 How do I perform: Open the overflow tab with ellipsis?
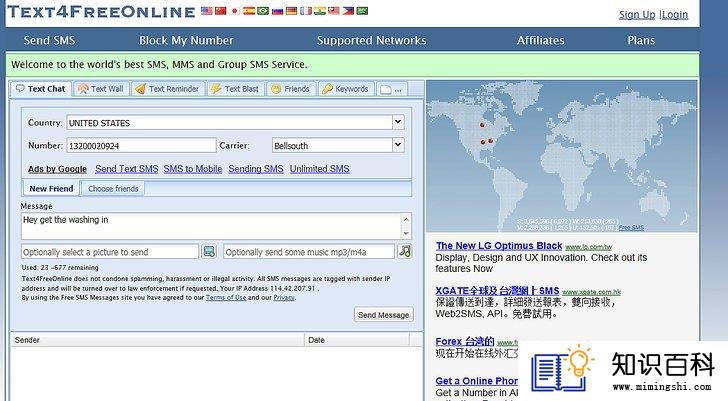tap(391, 89)
